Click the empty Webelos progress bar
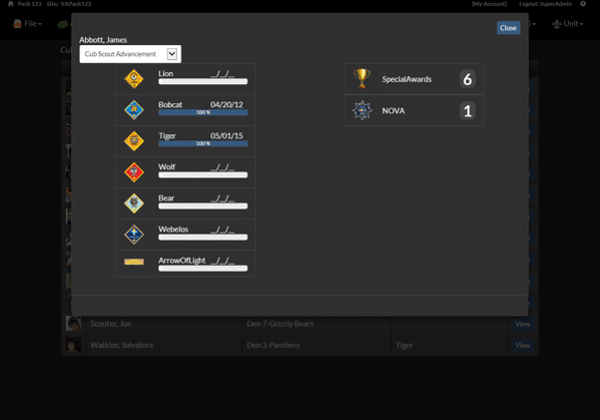This screenshot has height=420, width=600. [203, 237]
